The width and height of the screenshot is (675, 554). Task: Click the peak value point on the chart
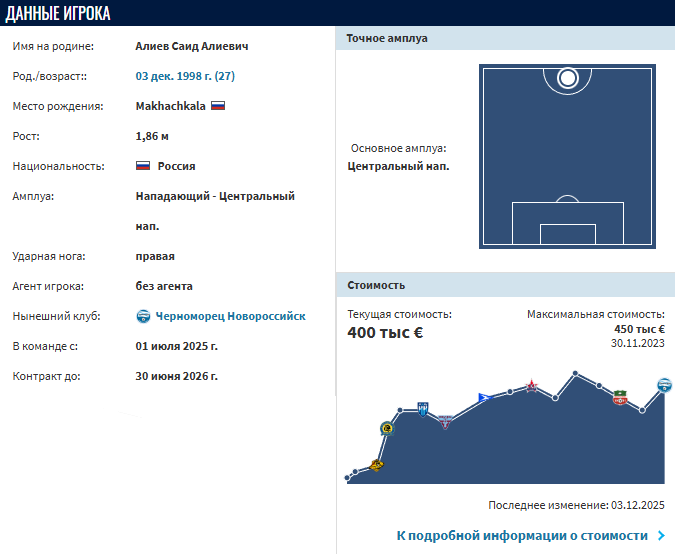coord(575,374)
